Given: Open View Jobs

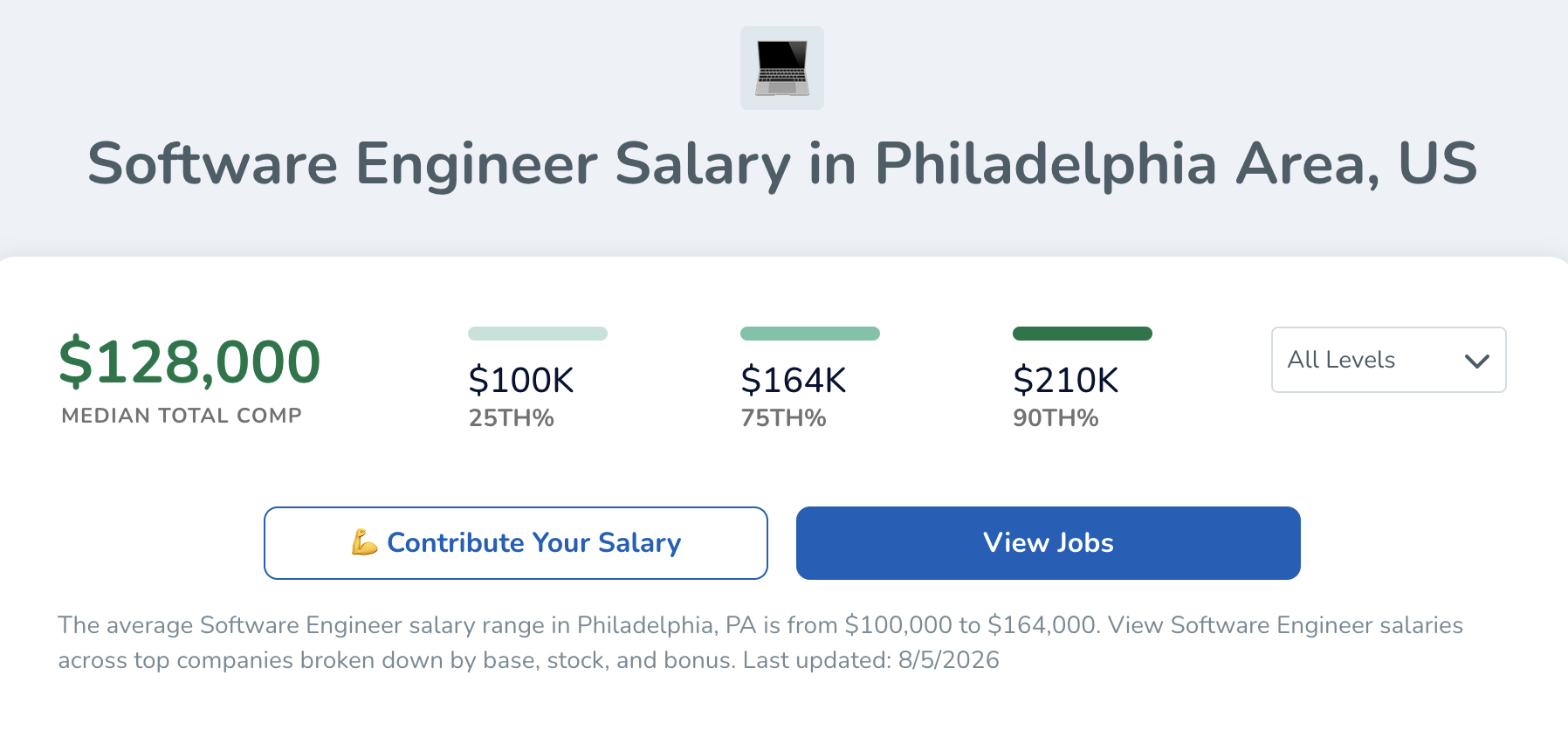Looking at the screenshot, I should pyautogui.click(x=1048, y=543).
